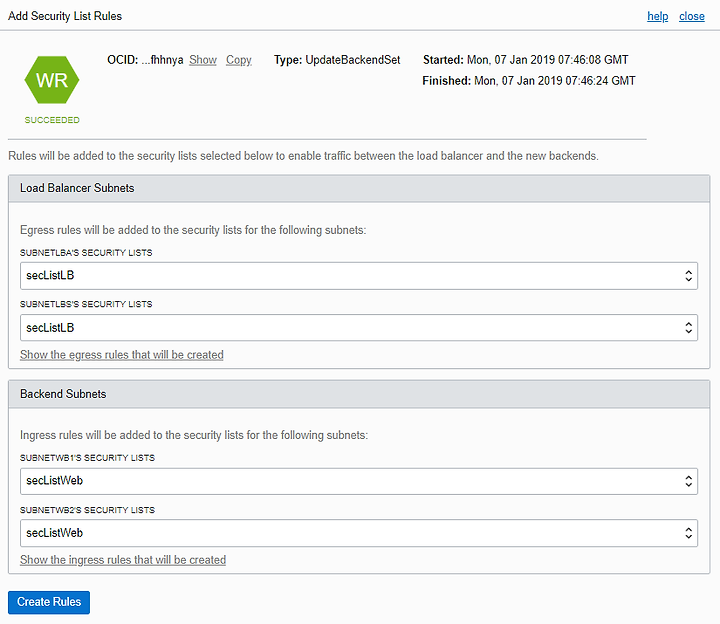The width and height of the screenshot is (720, 624).
Task: Click the Create Rules button
Action: click(49, 602)
